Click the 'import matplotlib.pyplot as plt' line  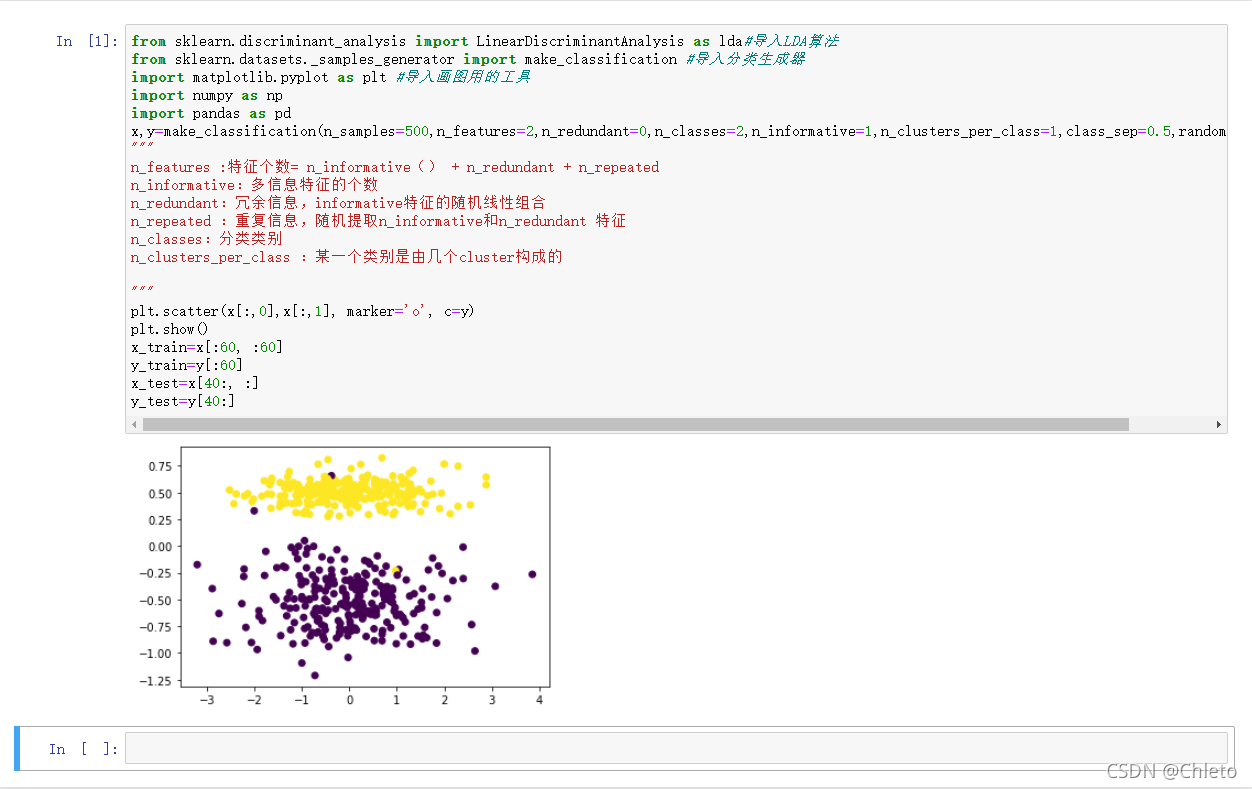point(331,77)
